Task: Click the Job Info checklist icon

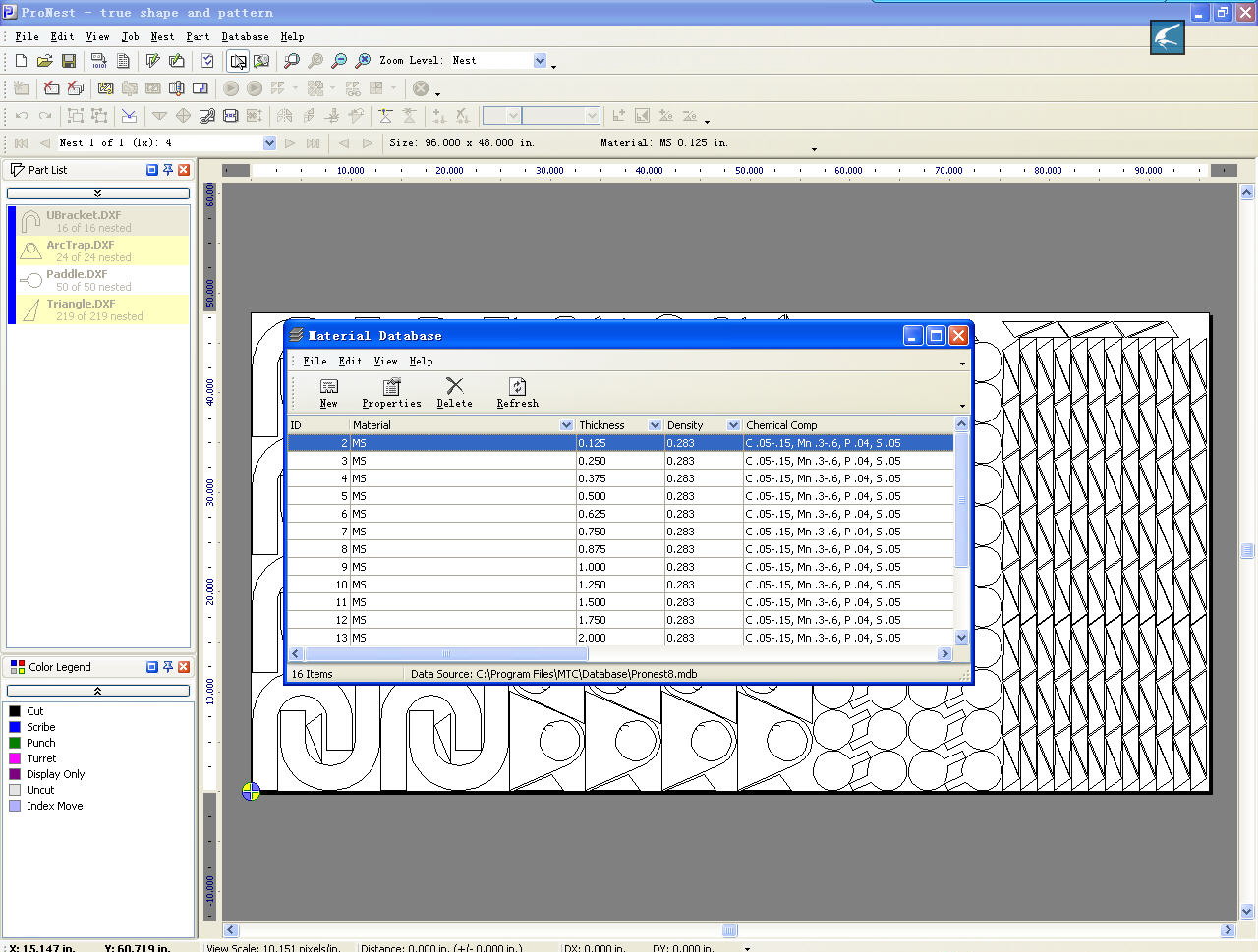Action: [x=207, y=61]
